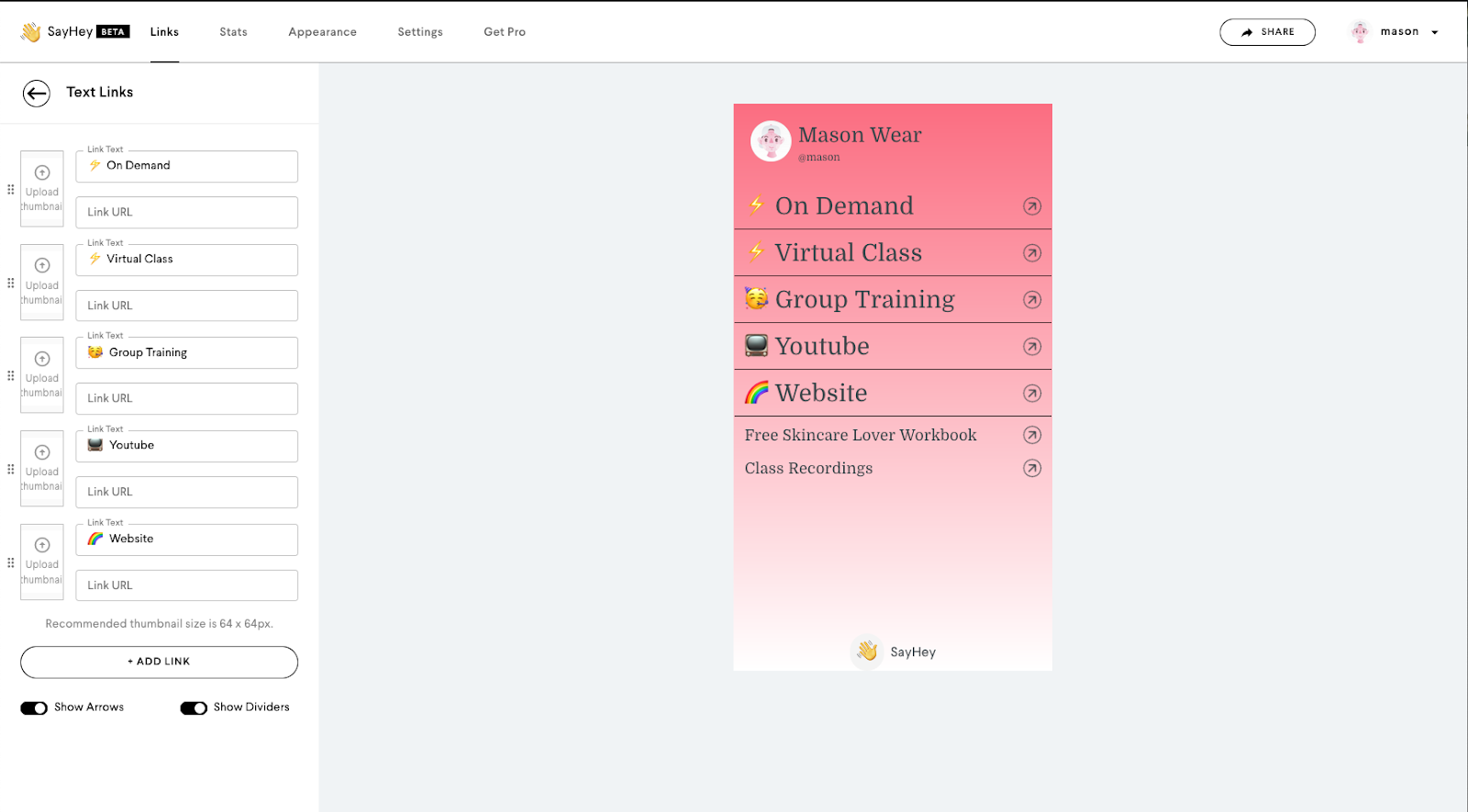Click rainbow emoji on Website preview
Screen dimensions: 1468x812
pos(757,393)
